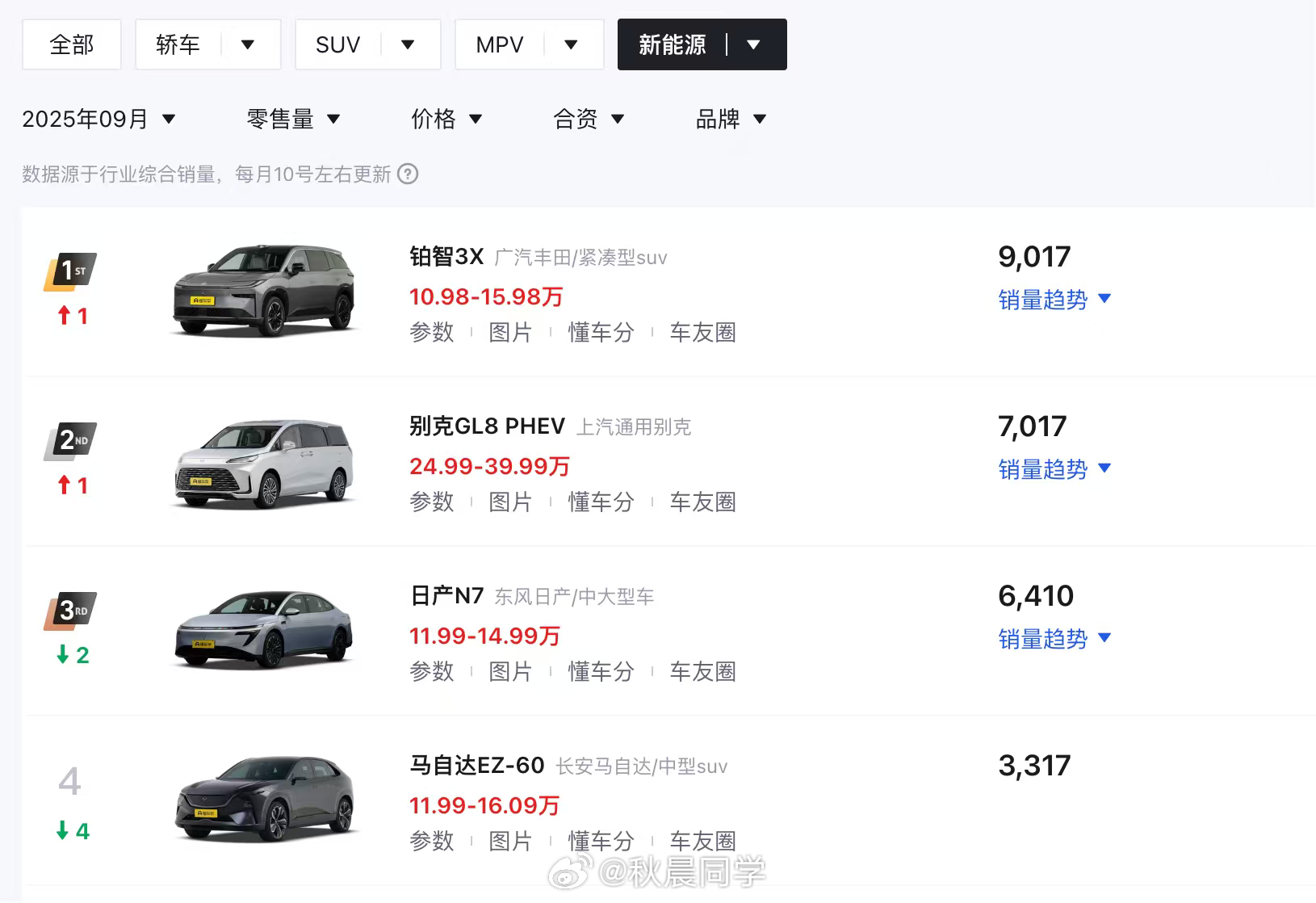Select the MPV tab

click(500, 44)
